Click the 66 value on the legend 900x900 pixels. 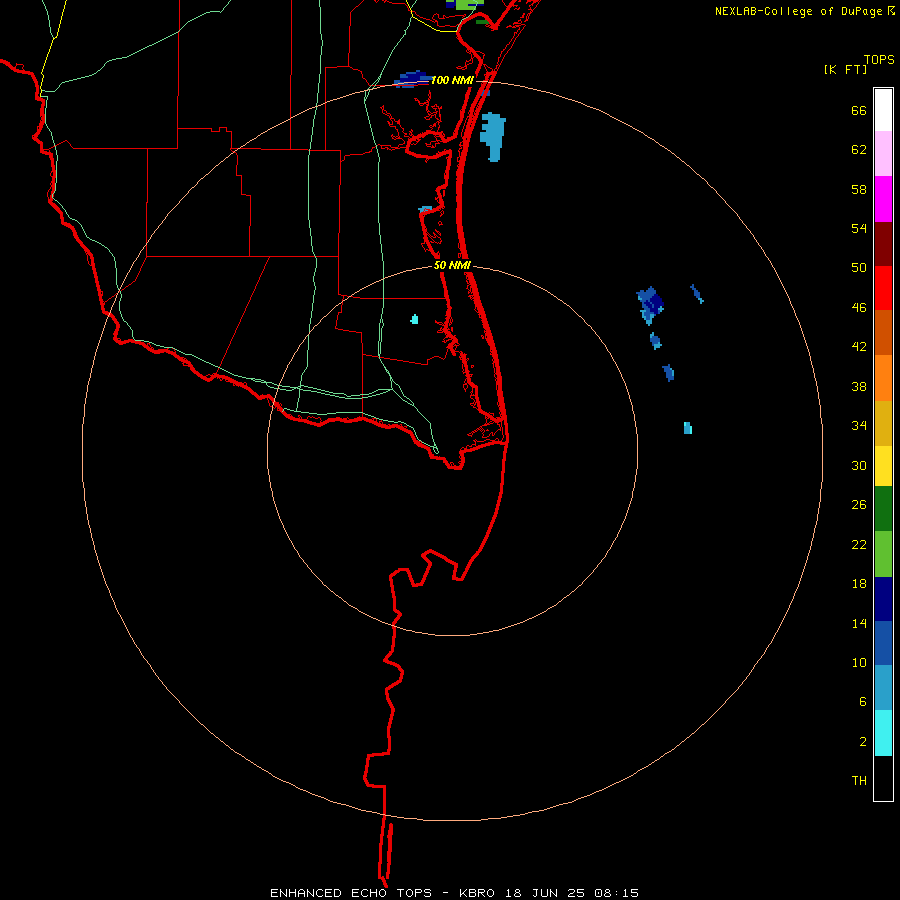point(859,110)
